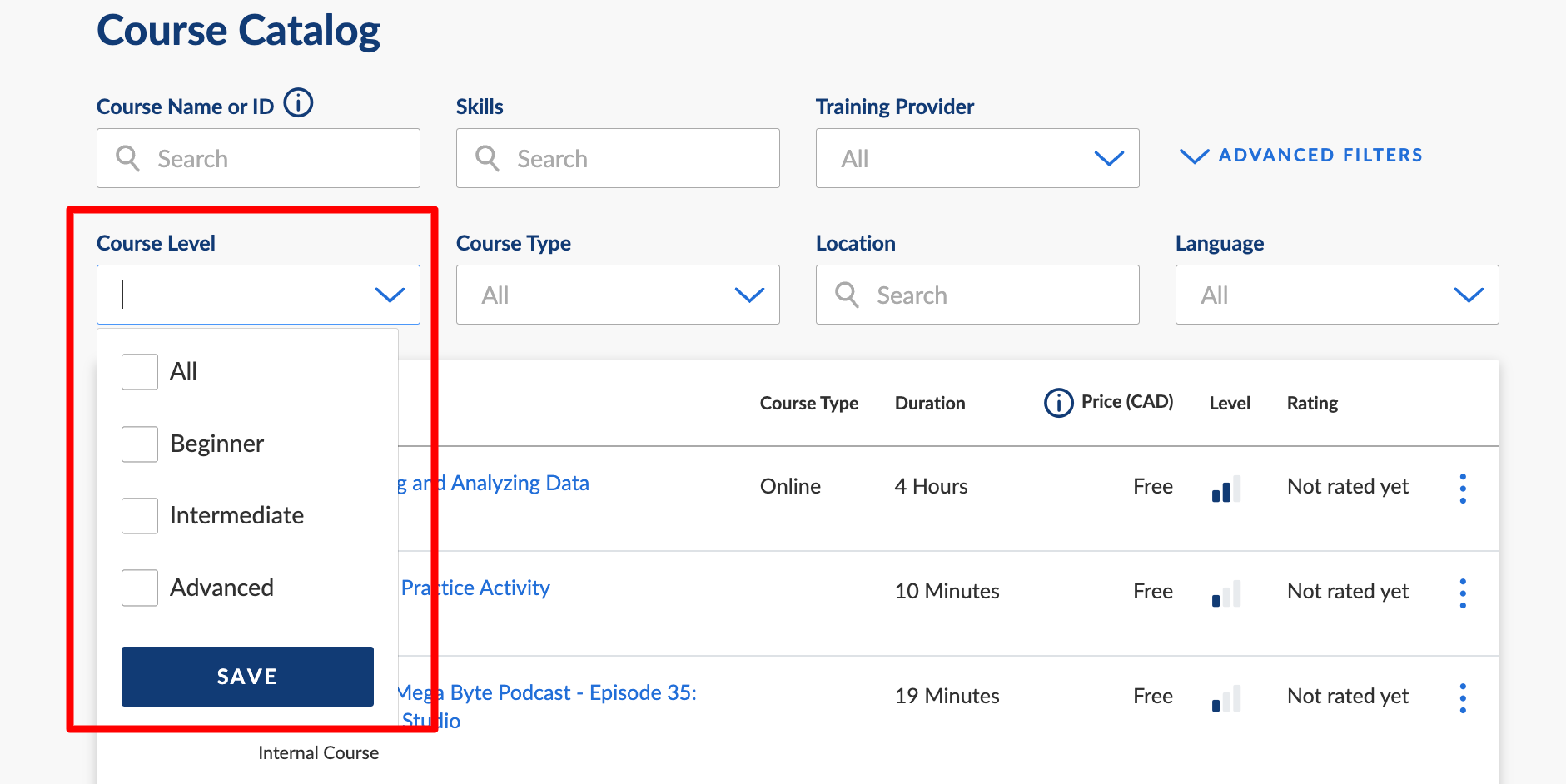The image size is (1566, 784).
Task: Expand the Course Type filter dropdown
Action: coord(617,295)
